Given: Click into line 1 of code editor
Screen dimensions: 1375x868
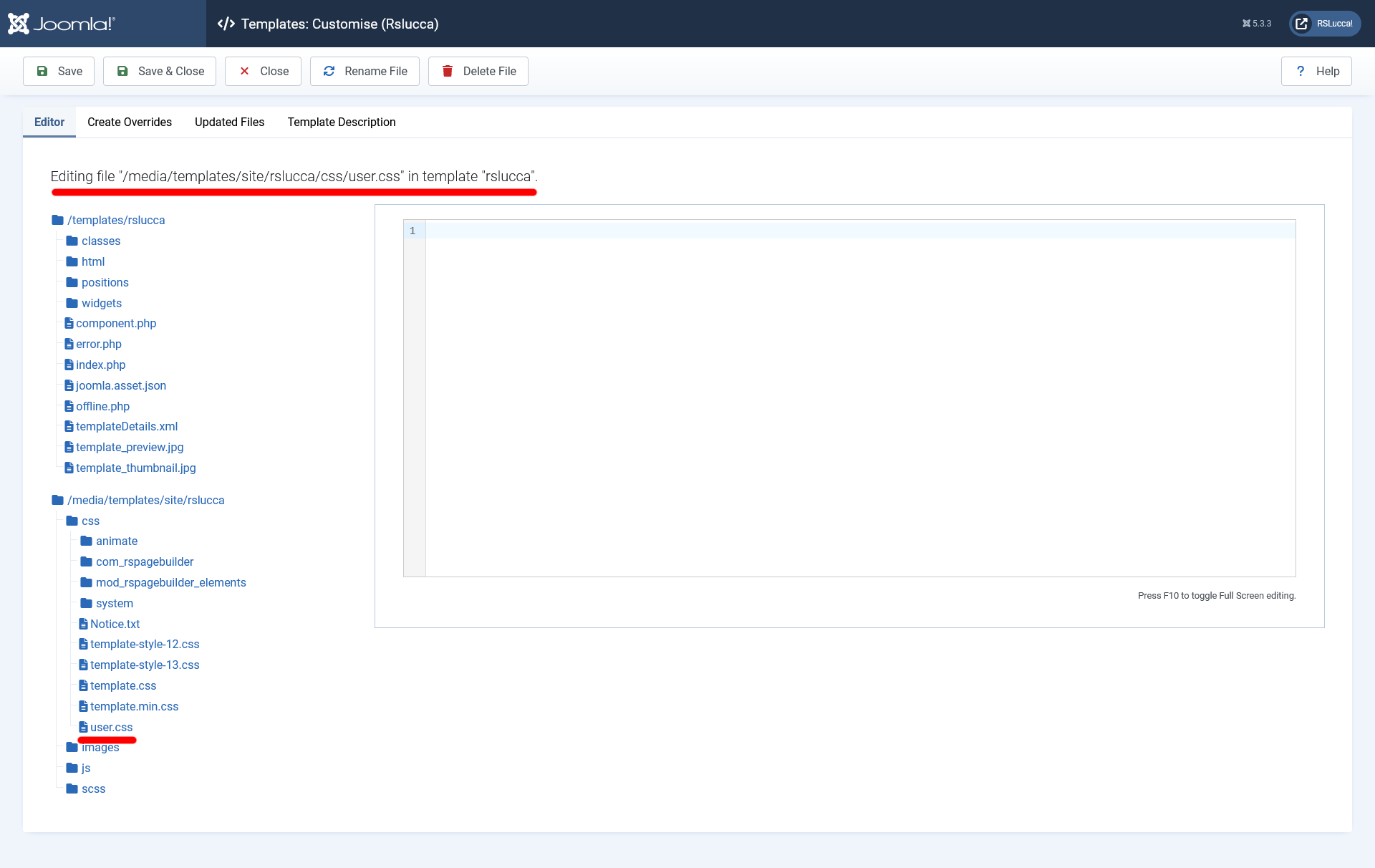Looking at the screenshot, I should click(x=859, y=231).
